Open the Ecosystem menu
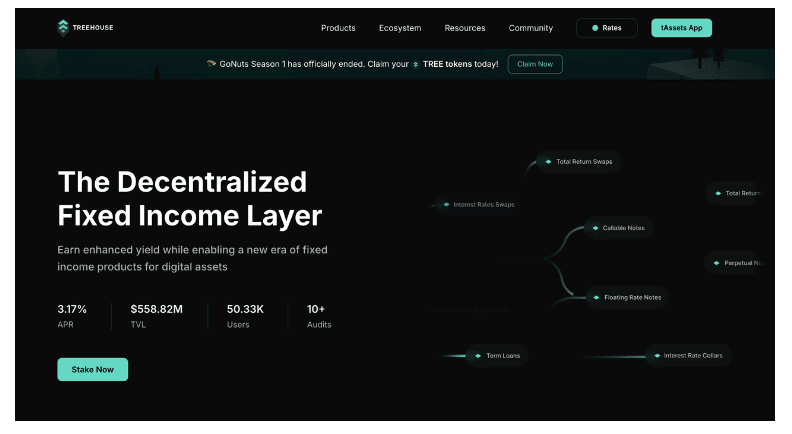This screenshot has height=434, width=792. [400, 28]
